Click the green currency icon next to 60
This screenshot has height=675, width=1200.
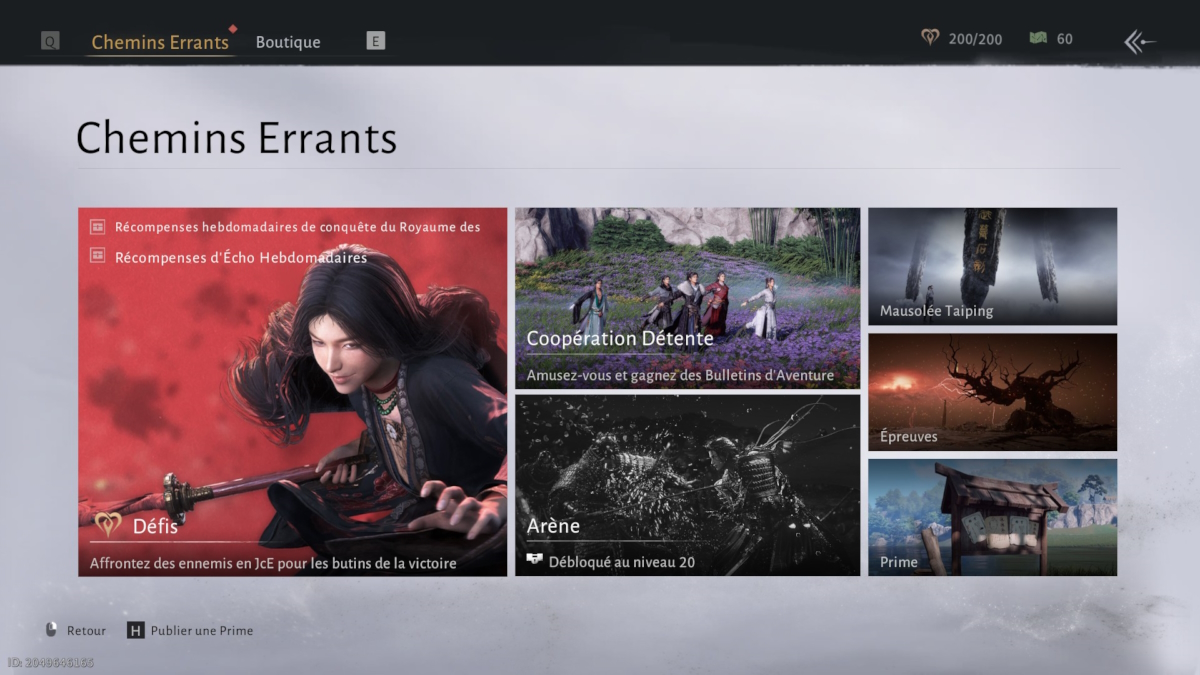coord(1038,38)
